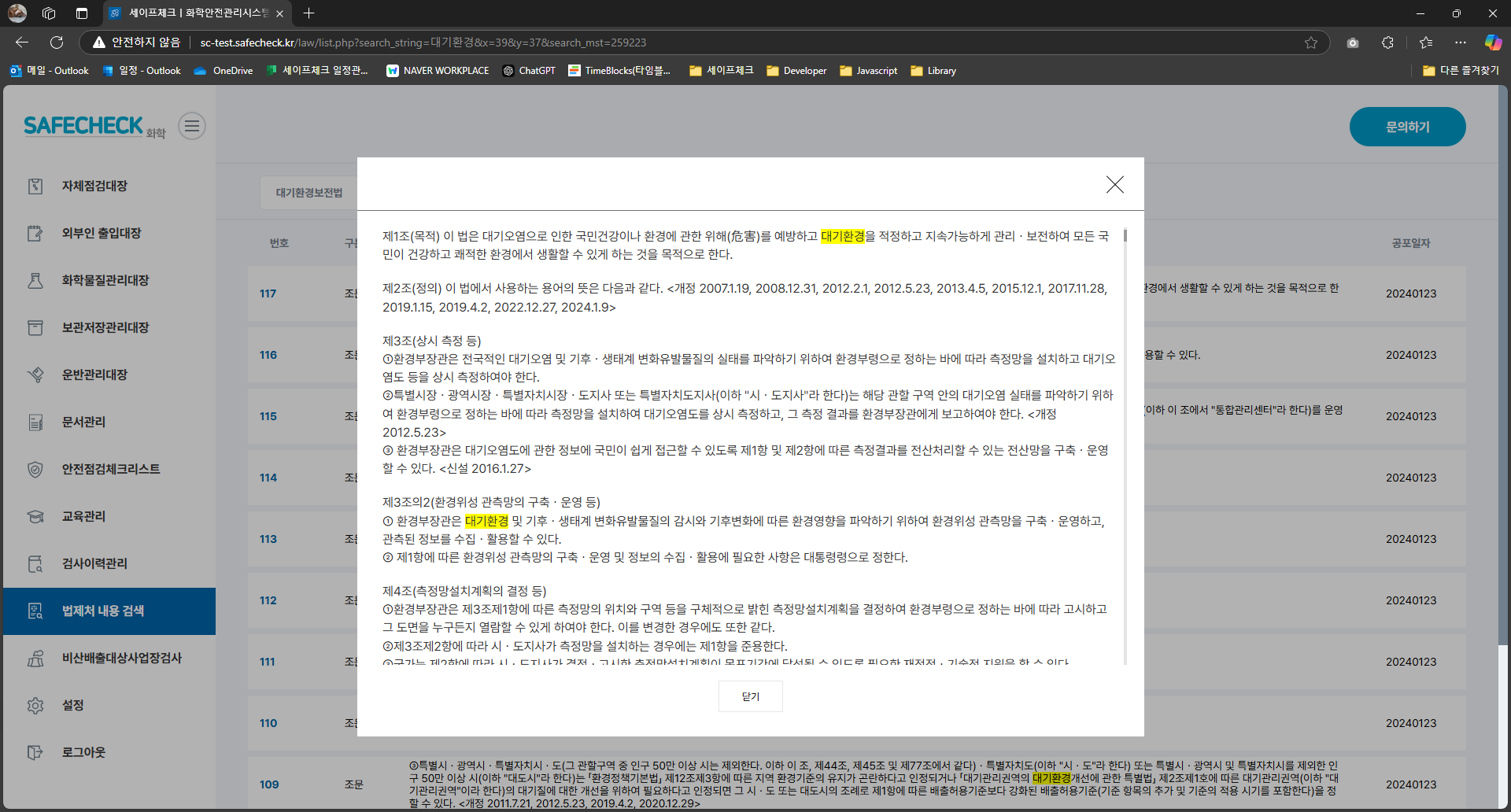This screenshot has width=1511, height=812.
Task: Open 검사이력관리 sidebar icon
Action: [35, 563]
